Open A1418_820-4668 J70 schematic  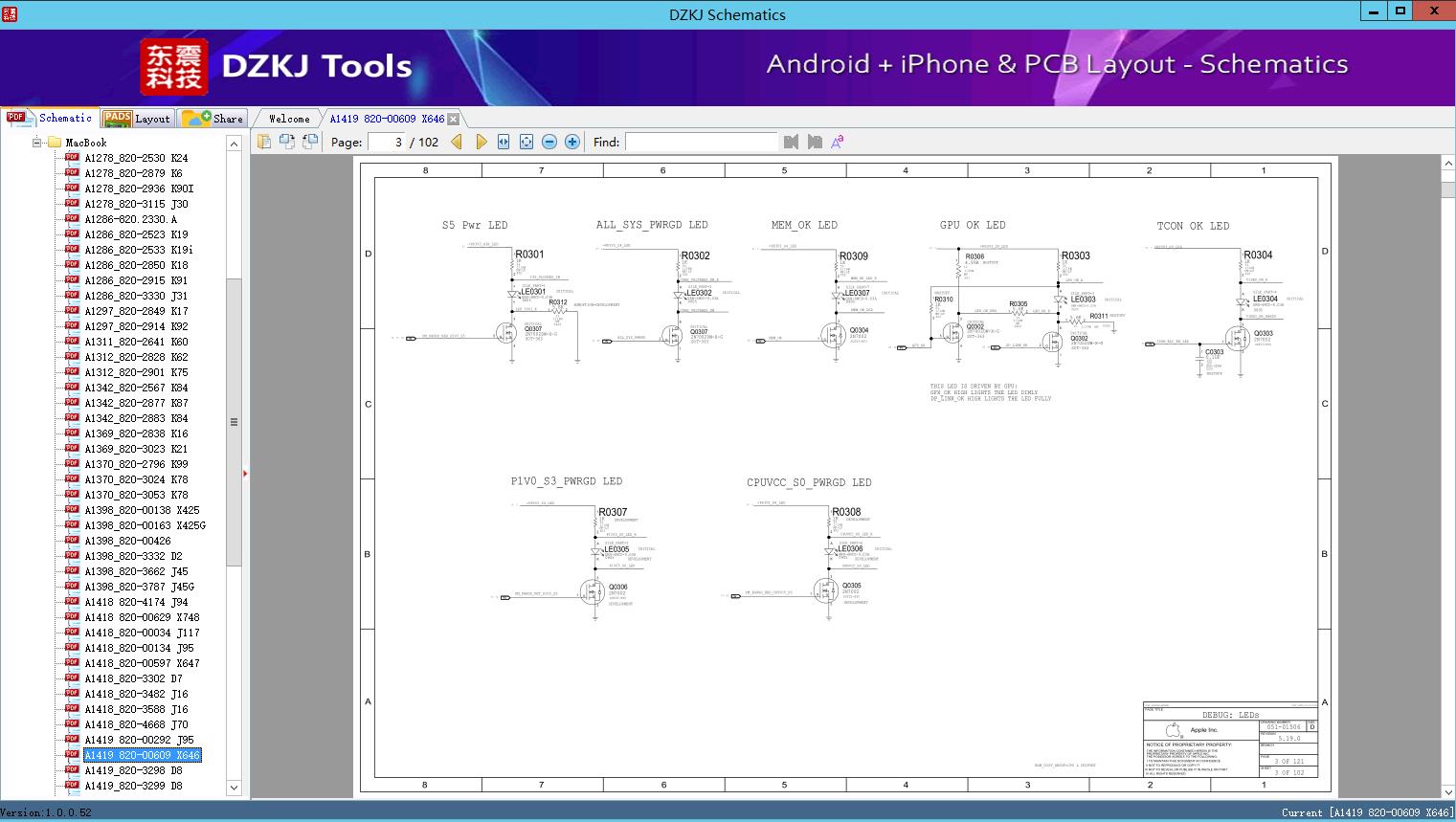(x=136, y=724)
